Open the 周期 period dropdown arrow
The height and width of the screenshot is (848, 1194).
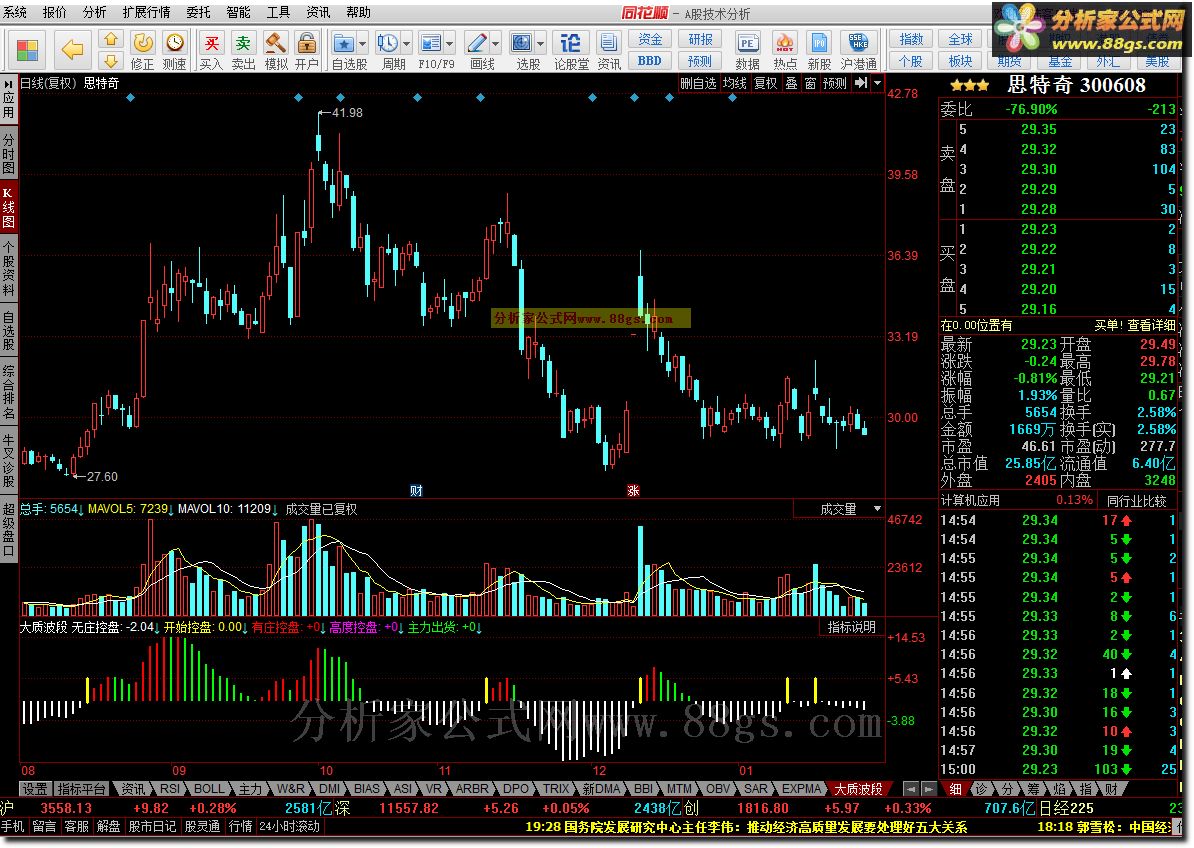(407, 43)
